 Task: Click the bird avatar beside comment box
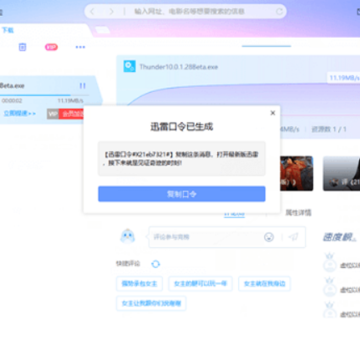(x=127, y=236)
